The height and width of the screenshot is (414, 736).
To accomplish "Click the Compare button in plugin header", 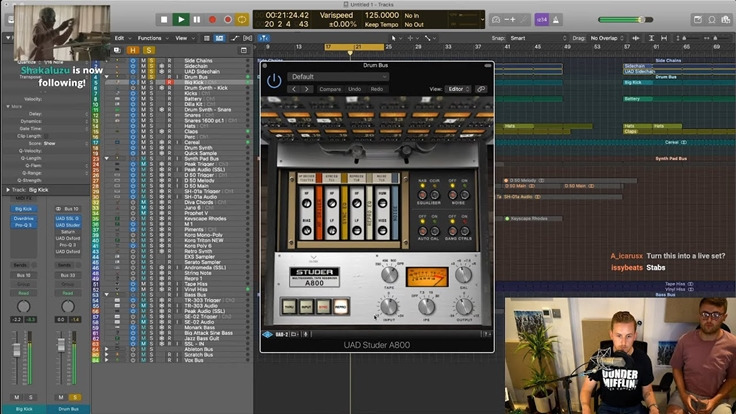I will 330,89.
